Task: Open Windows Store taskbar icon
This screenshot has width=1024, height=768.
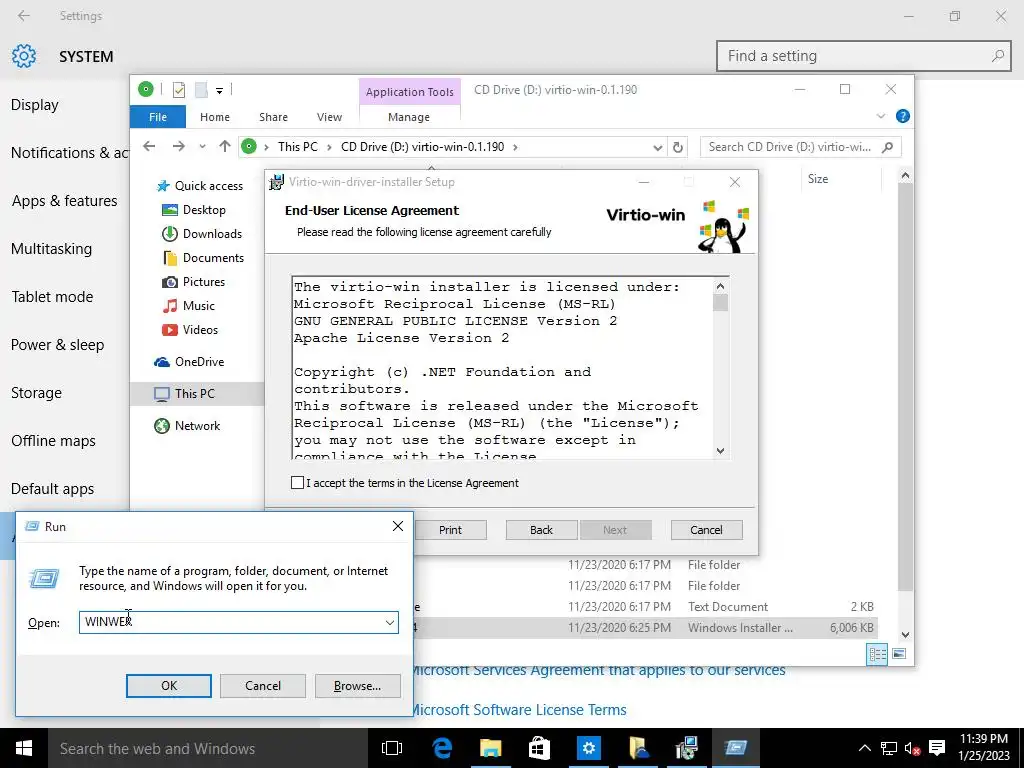Action: [539, 748]
